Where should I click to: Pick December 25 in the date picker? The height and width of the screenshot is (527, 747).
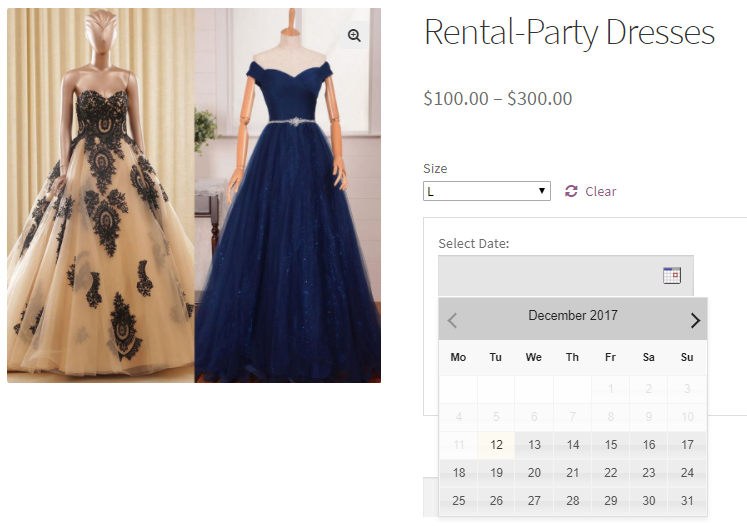pos(458,501)
